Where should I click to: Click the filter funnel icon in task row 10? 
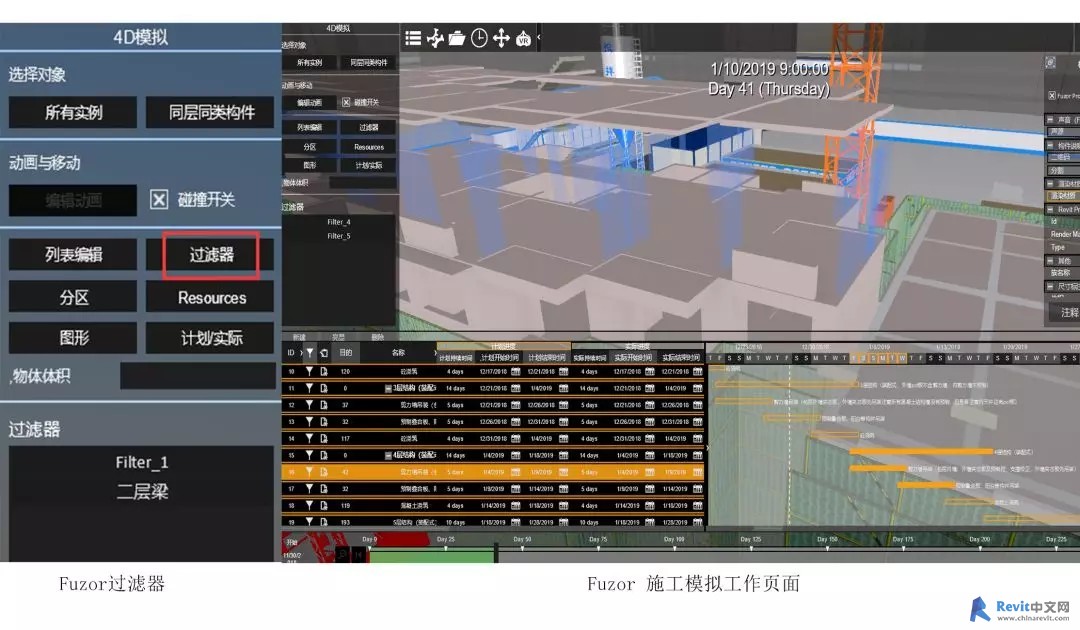tap(309, 371)
